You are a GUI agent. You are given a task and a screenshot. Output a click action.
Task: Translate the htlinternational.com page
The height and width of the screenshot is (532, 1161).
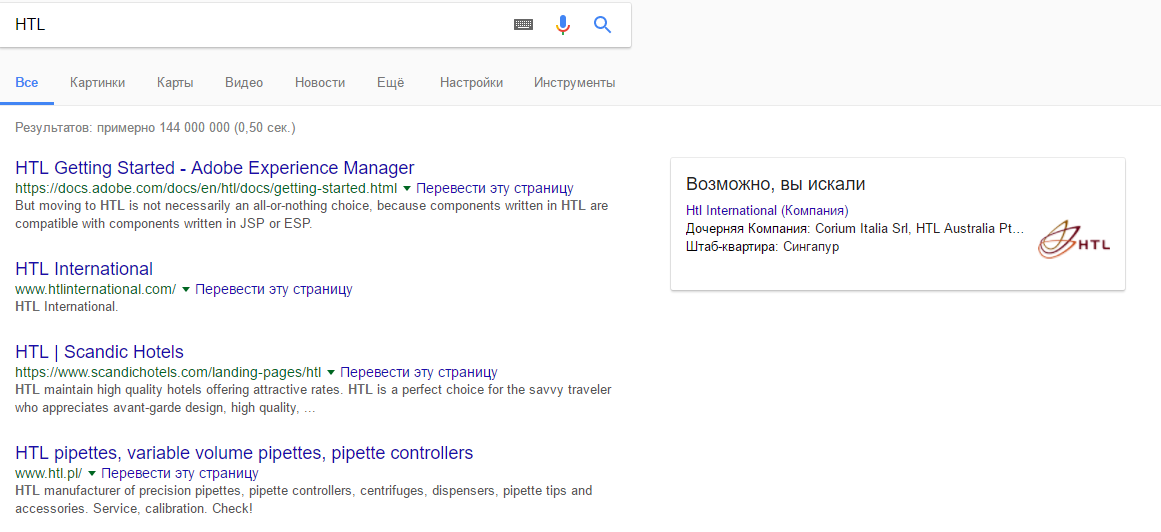click(273, 290)
